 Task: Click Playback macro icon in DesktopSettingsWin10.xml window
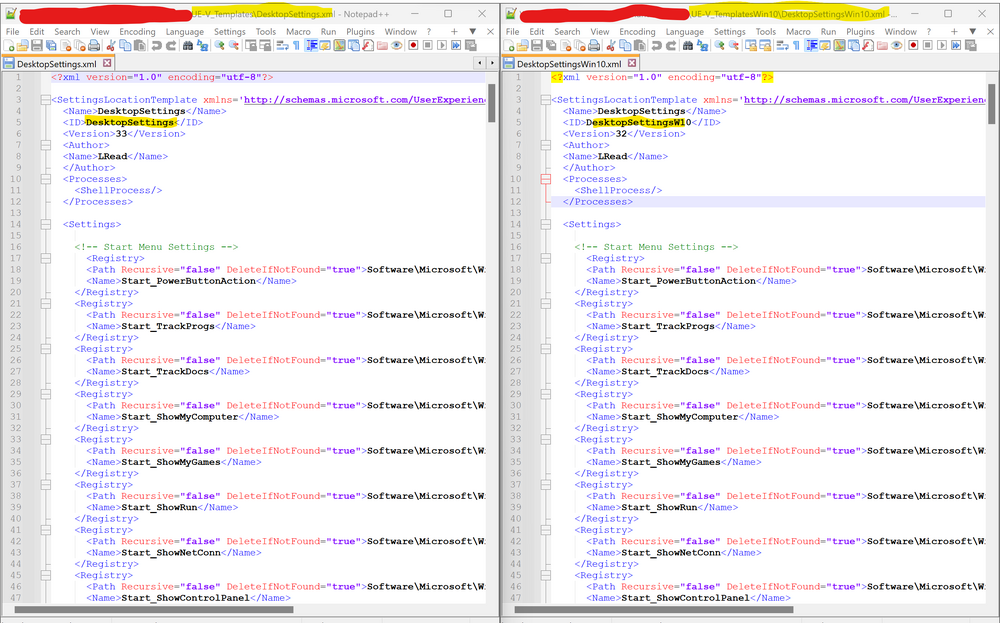pyautogui.click(x=941, y=45)
